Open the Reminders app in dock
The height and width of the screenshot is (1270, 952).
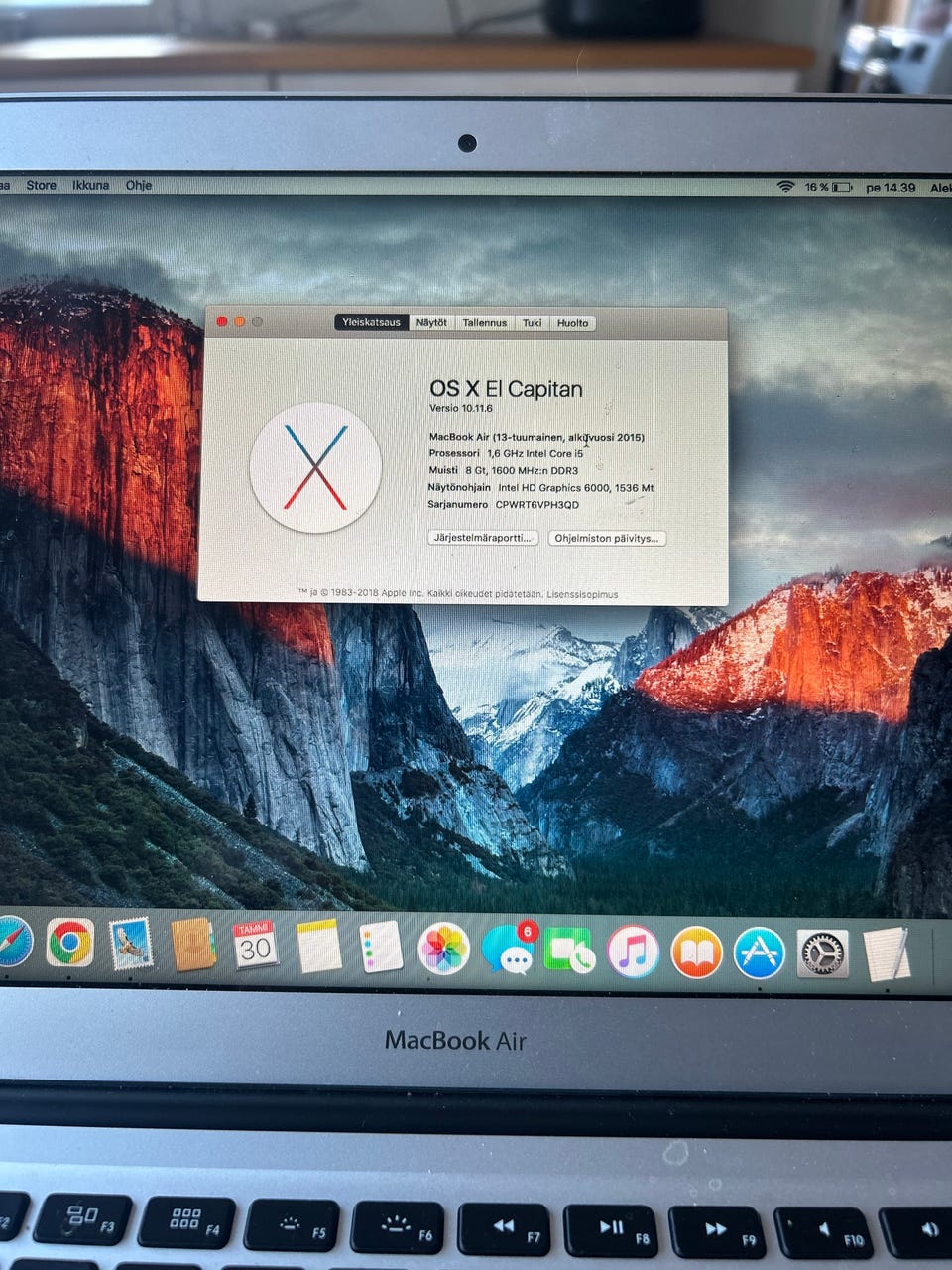pos(381,947)
